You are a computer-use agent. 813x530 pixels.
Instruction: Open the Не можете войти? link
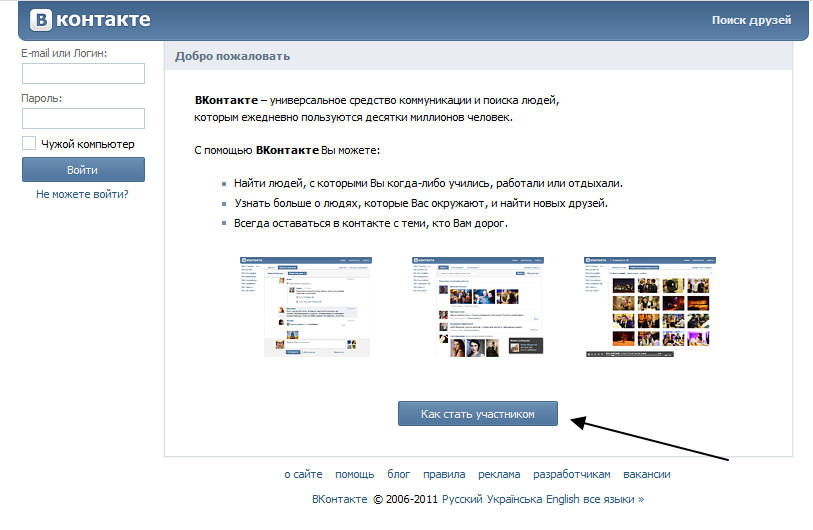(82, 194)
